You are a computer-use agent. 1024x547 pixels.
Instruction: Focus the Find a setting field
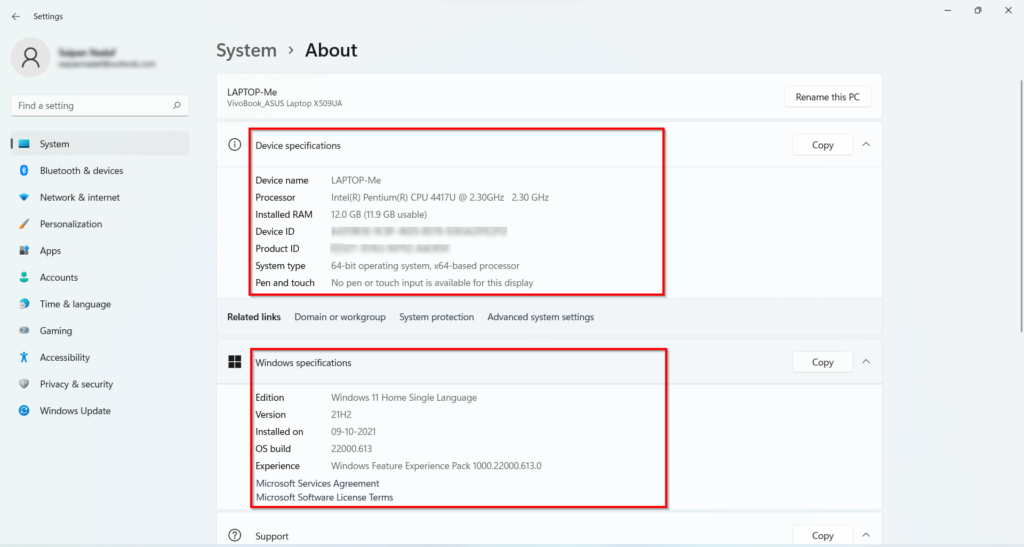(x=100, y=105)
